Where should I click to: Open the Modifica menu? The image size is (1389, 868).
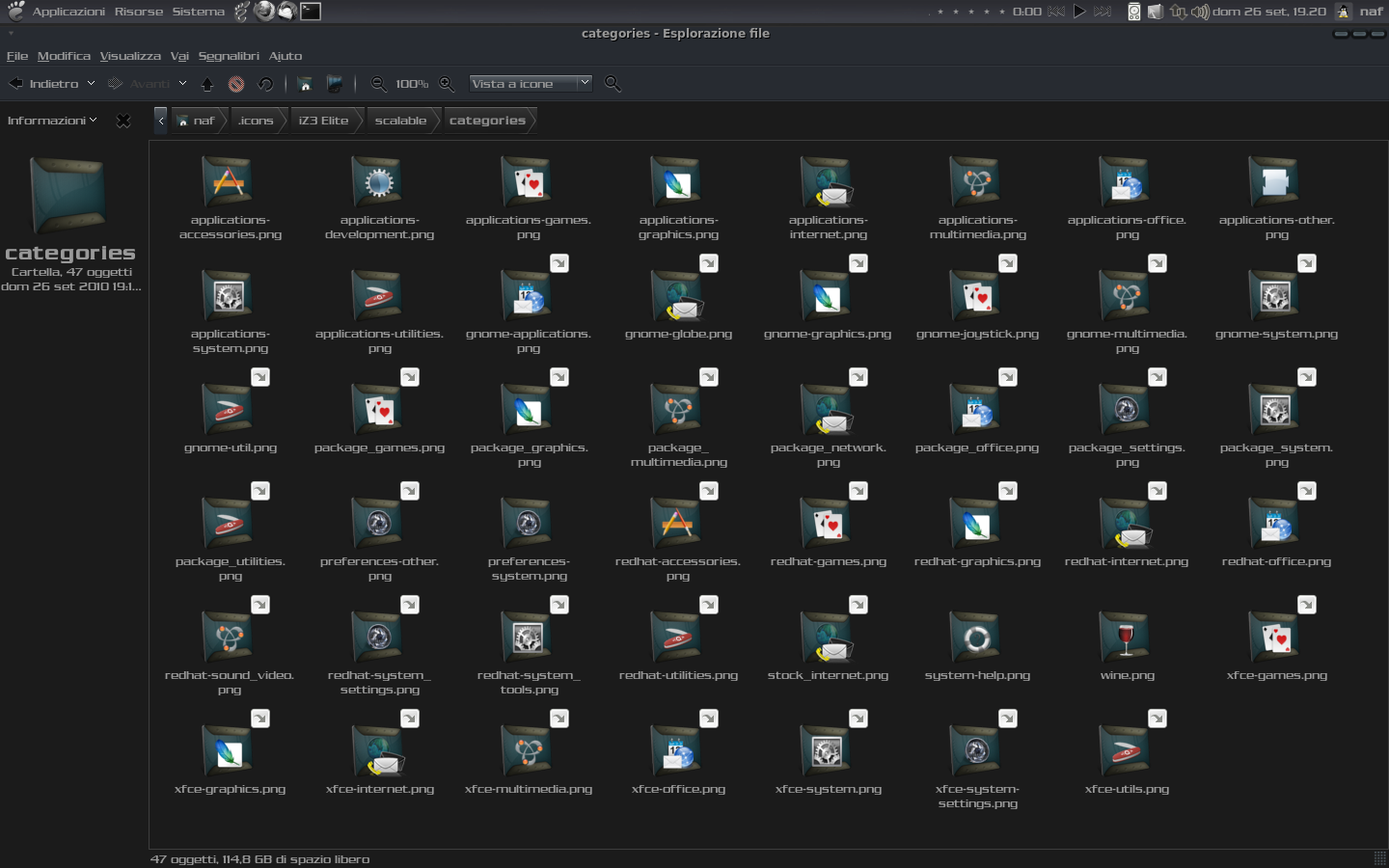pyautogui.click(x=64, y=56)
